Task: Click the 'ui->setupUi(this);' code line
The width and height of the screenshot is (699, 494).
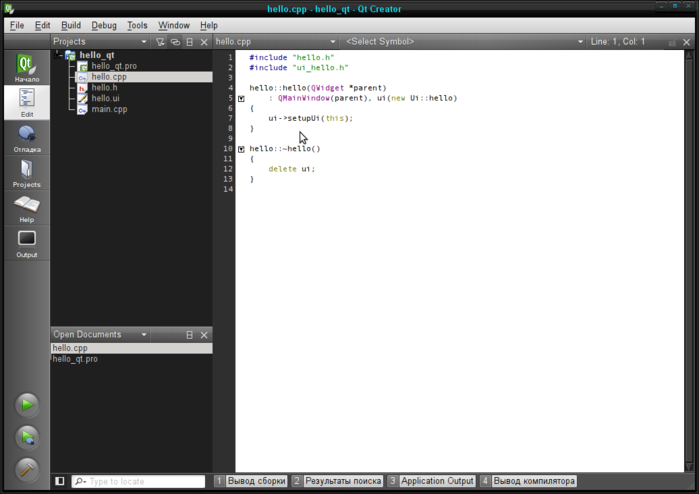Action: [310, 119]
